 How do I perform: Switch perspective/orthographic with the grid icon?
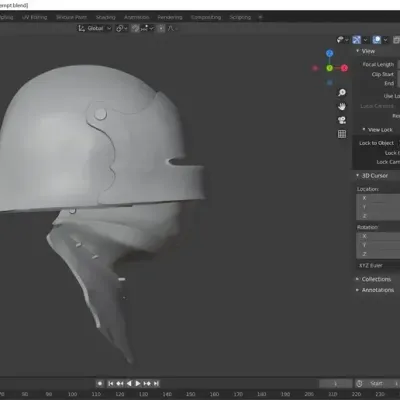pos(342,134)
